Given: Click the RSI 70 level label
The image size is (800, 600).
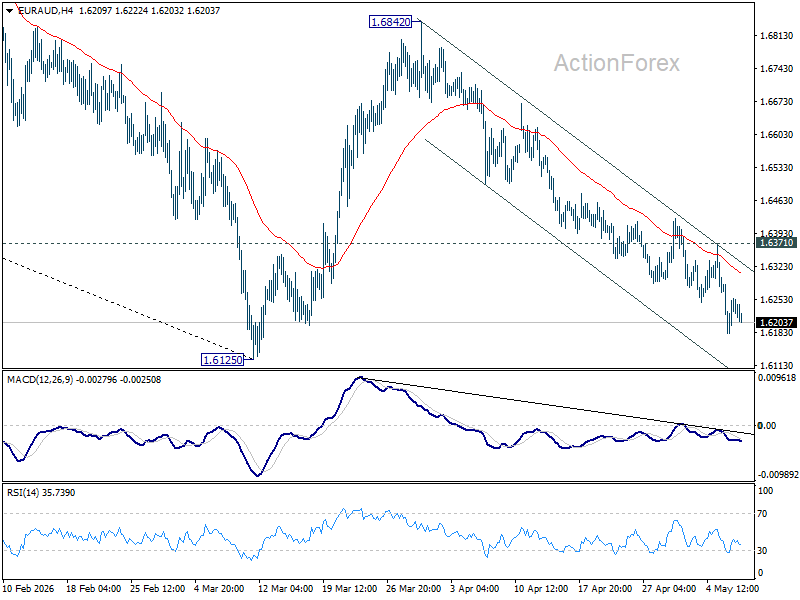Looking at the screenshot, I should tap(762, 514).
